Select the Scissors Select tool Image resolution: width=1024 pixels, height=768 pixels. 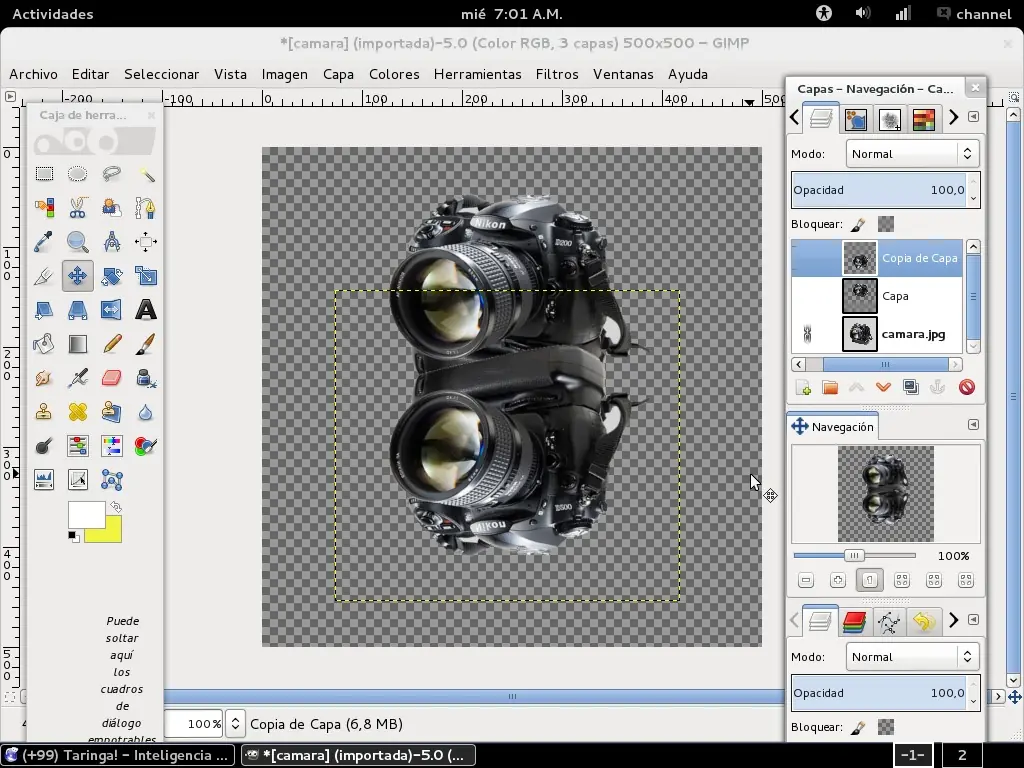pyautogui.click(x=78, y=208)
